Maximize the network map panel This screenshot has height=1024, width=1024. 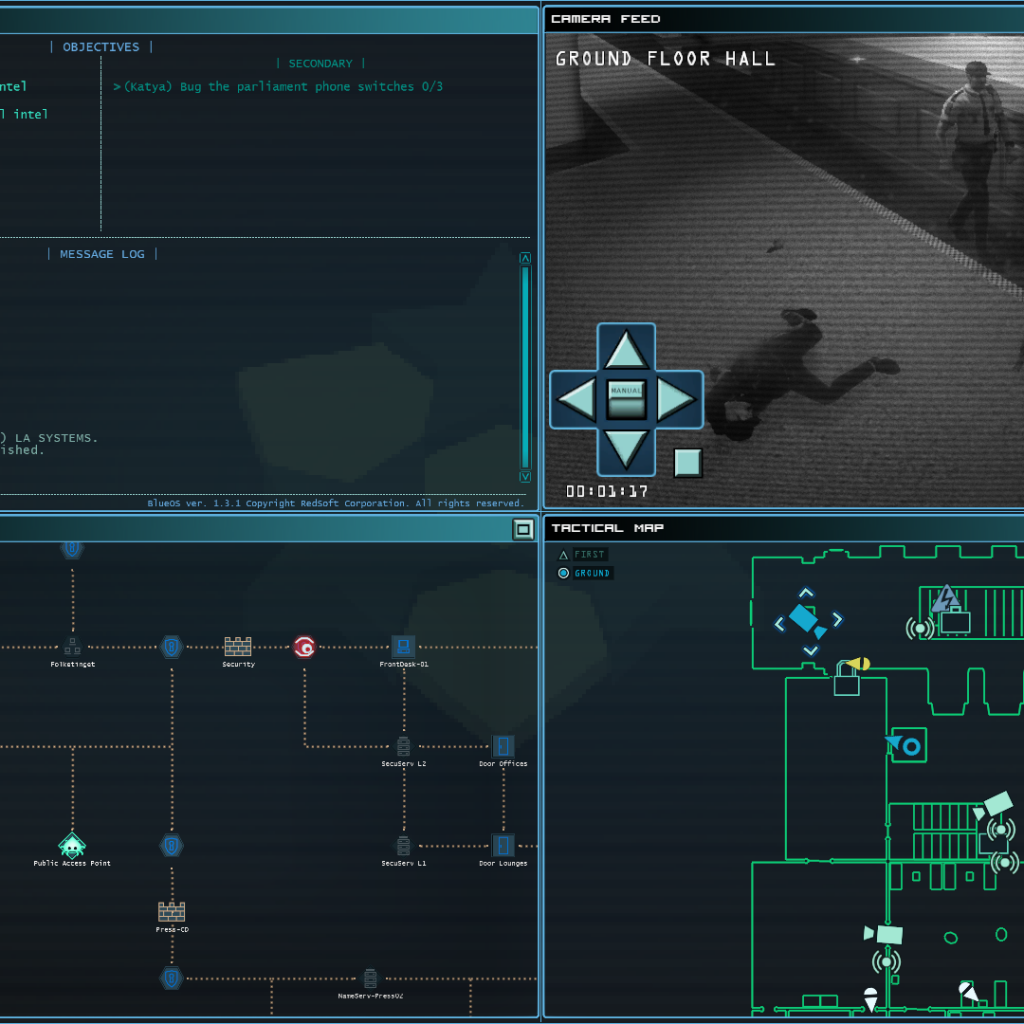(523, 529)
